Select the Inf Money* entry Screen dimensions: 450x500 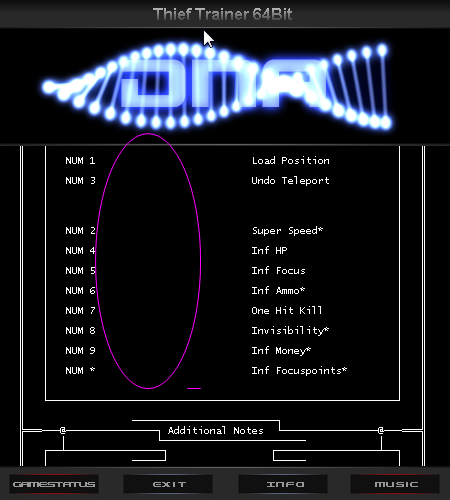[281, 351]
